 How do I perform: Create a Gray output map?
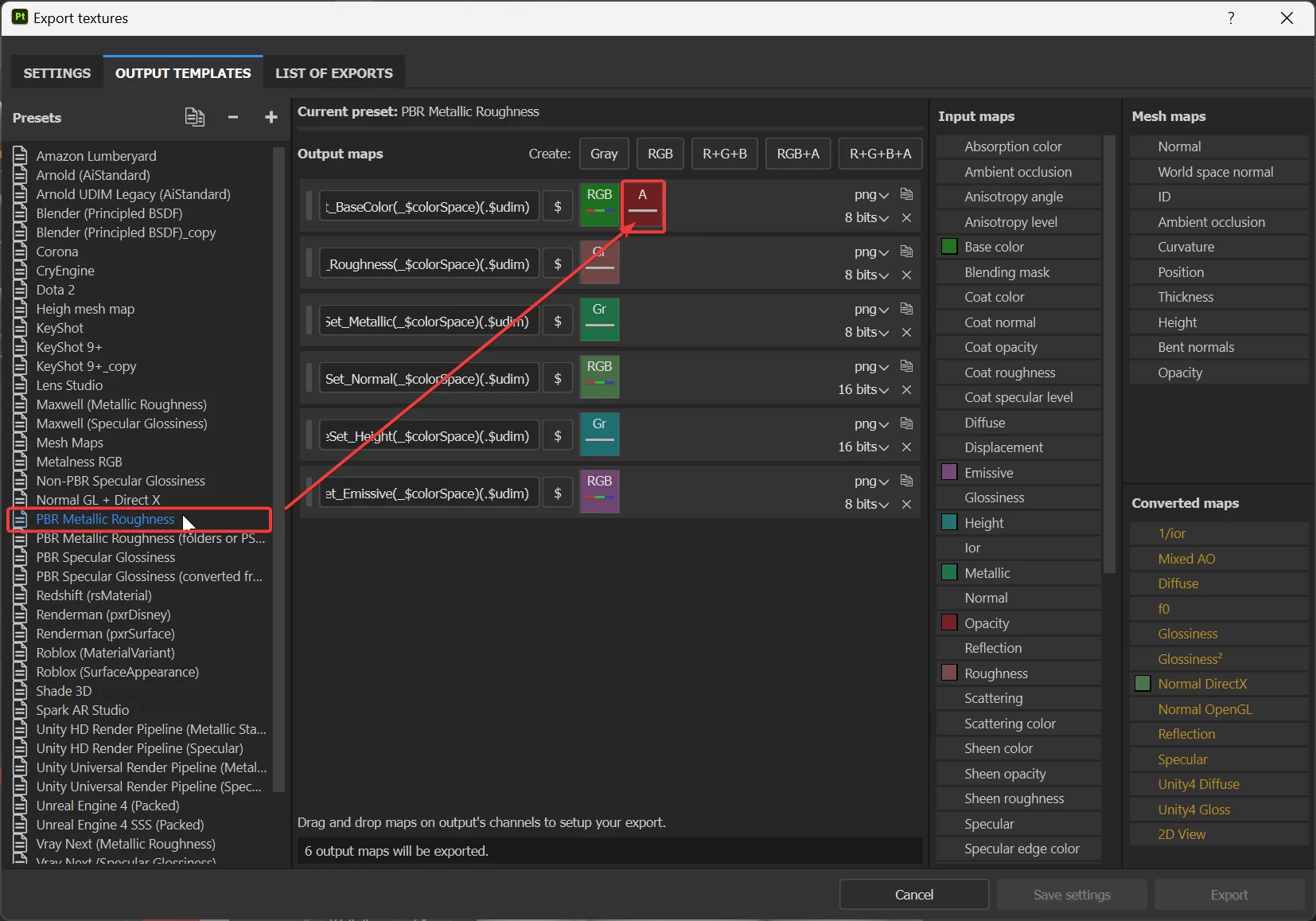[x=604, y=154]
